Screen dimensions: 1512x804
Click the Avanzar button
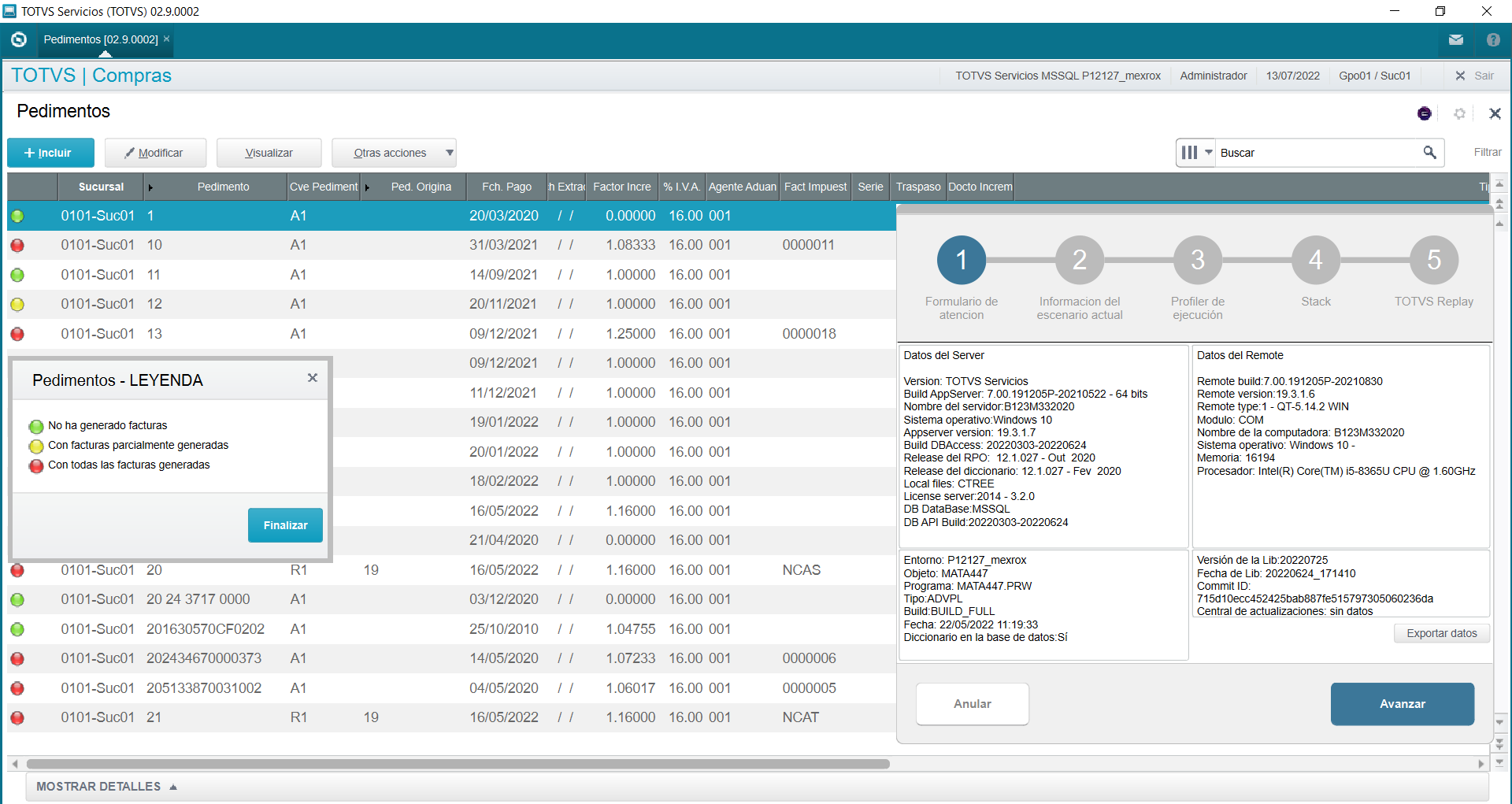(x=1403, y=704)
